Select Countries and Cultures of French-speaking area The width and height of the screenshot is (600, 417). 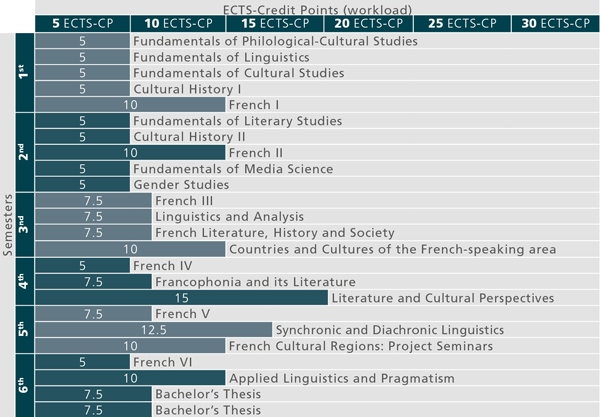(x=392, y=249)
